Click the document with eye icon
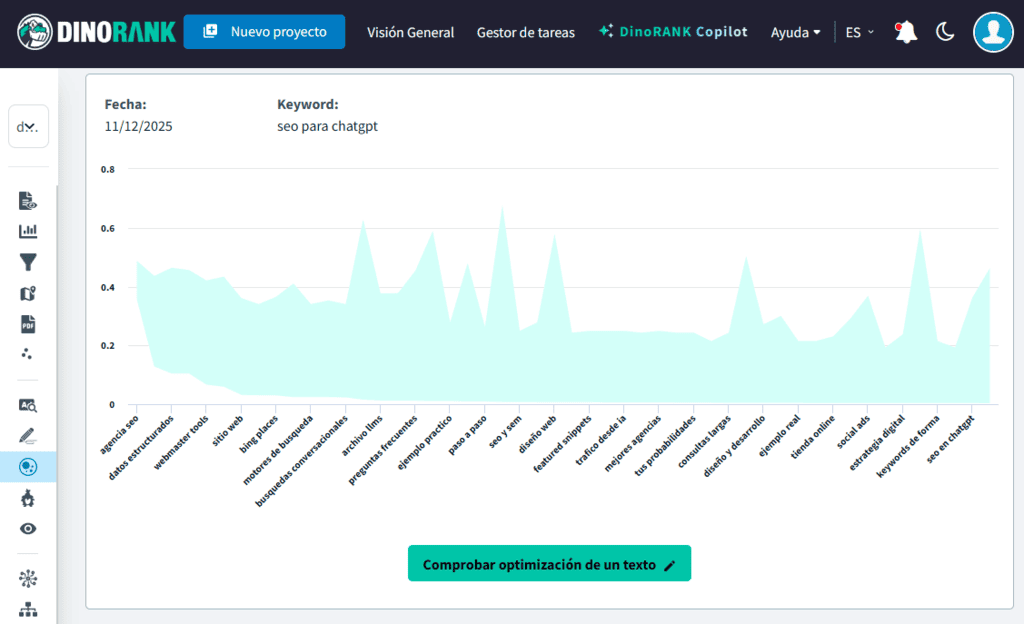The height and width of the screenshot is (624, 1024). [28, 201]
